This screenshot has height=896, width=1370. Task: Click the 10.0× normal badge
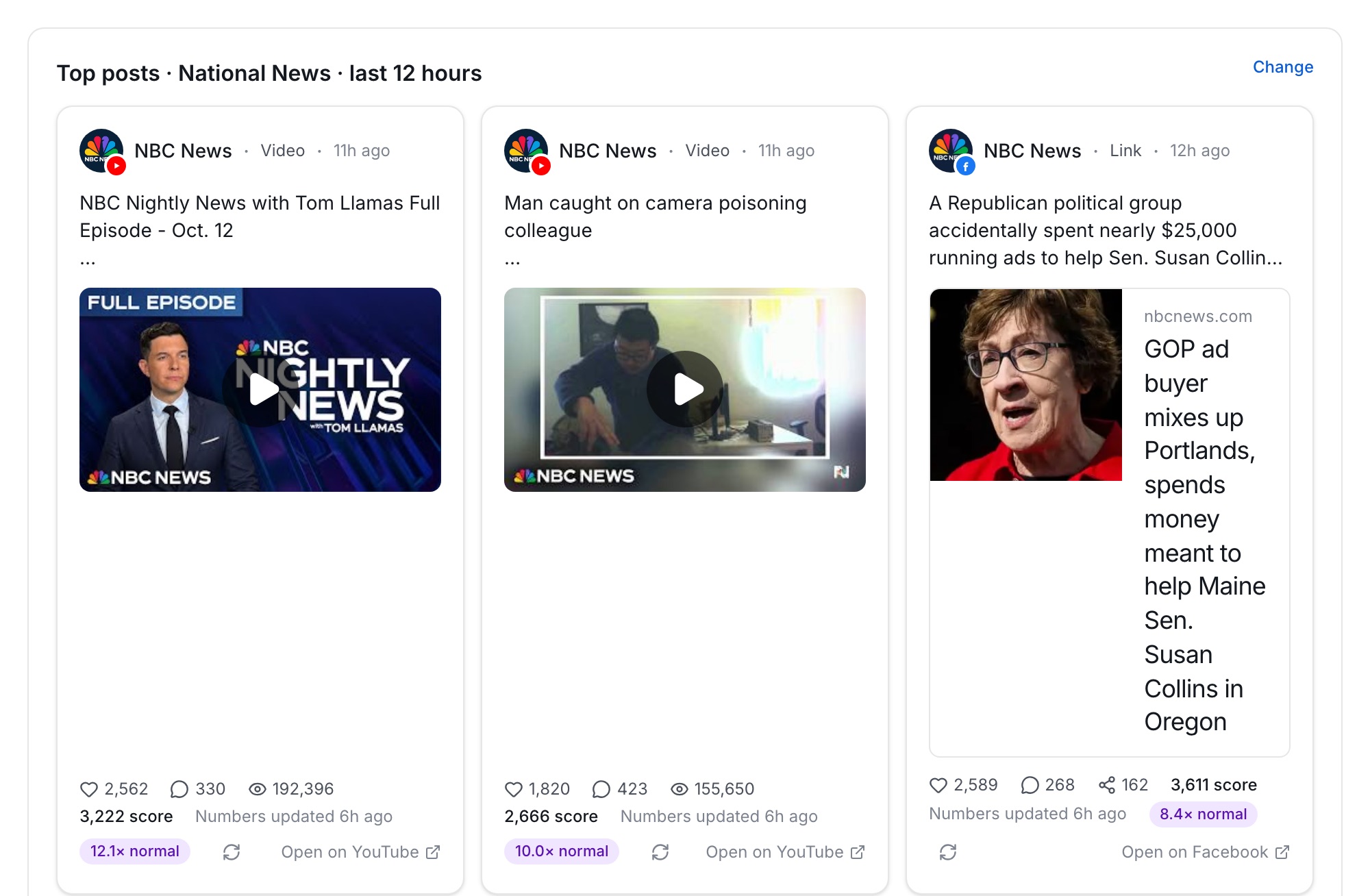(x=562, y=851)
